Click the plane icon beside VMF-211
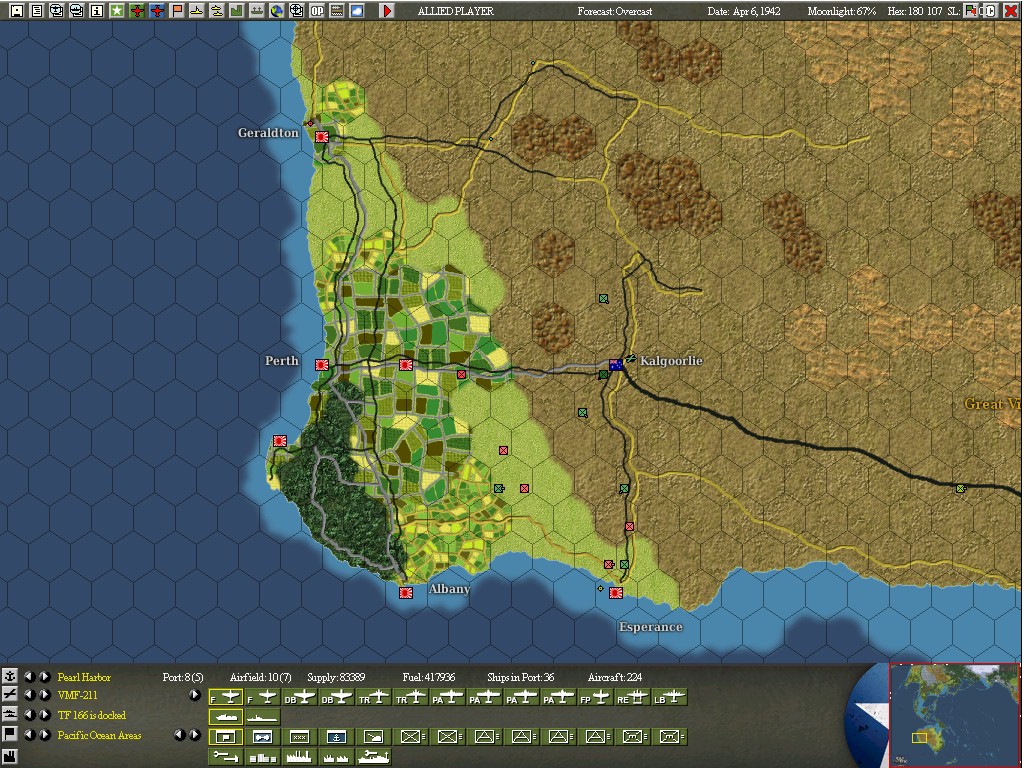The width and height of the screenshot is (1024, 768). point(10,694)
